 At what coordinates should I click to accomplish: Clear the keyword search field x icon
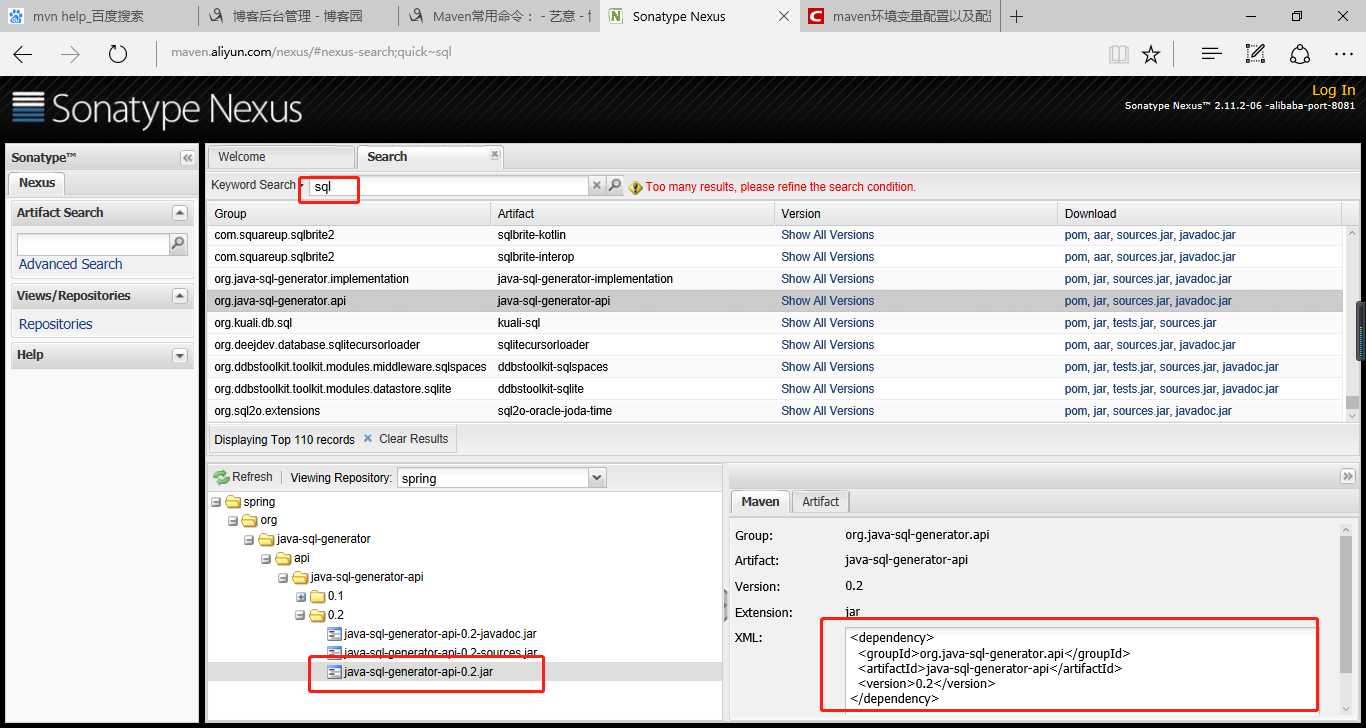pyautogui.click(x=597, y=185)
